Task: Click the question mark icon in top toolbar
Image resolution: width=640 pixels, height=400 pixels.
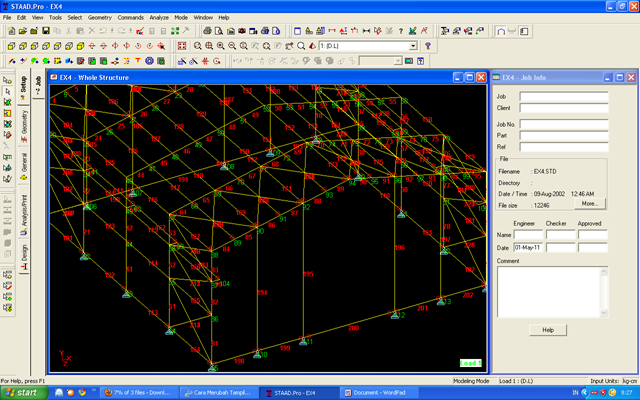Action: (401, 31)
